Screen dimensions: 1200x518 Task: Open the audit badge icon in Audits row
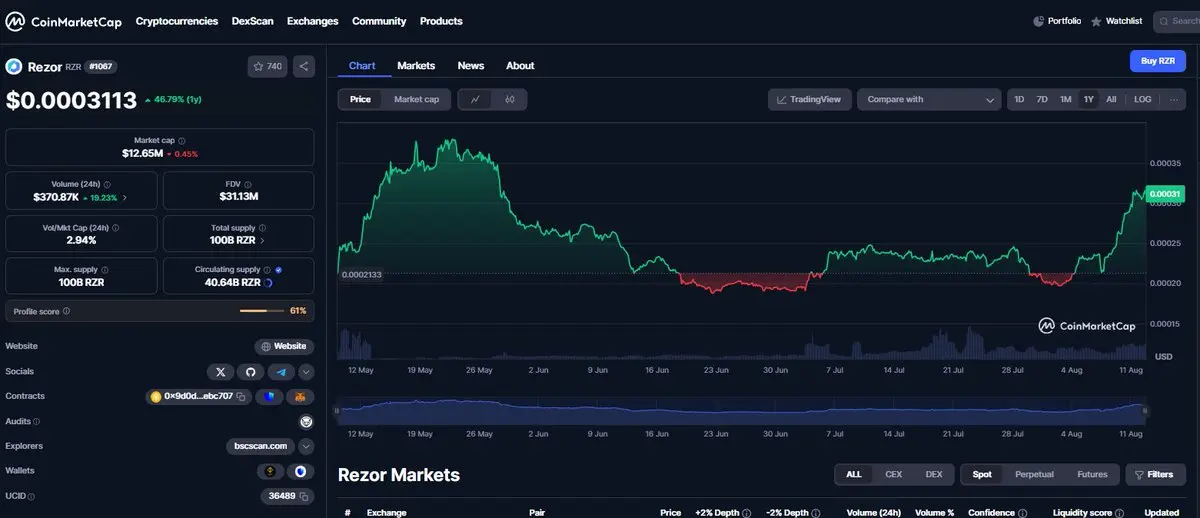pyautogui.click(x=307, y=421)
